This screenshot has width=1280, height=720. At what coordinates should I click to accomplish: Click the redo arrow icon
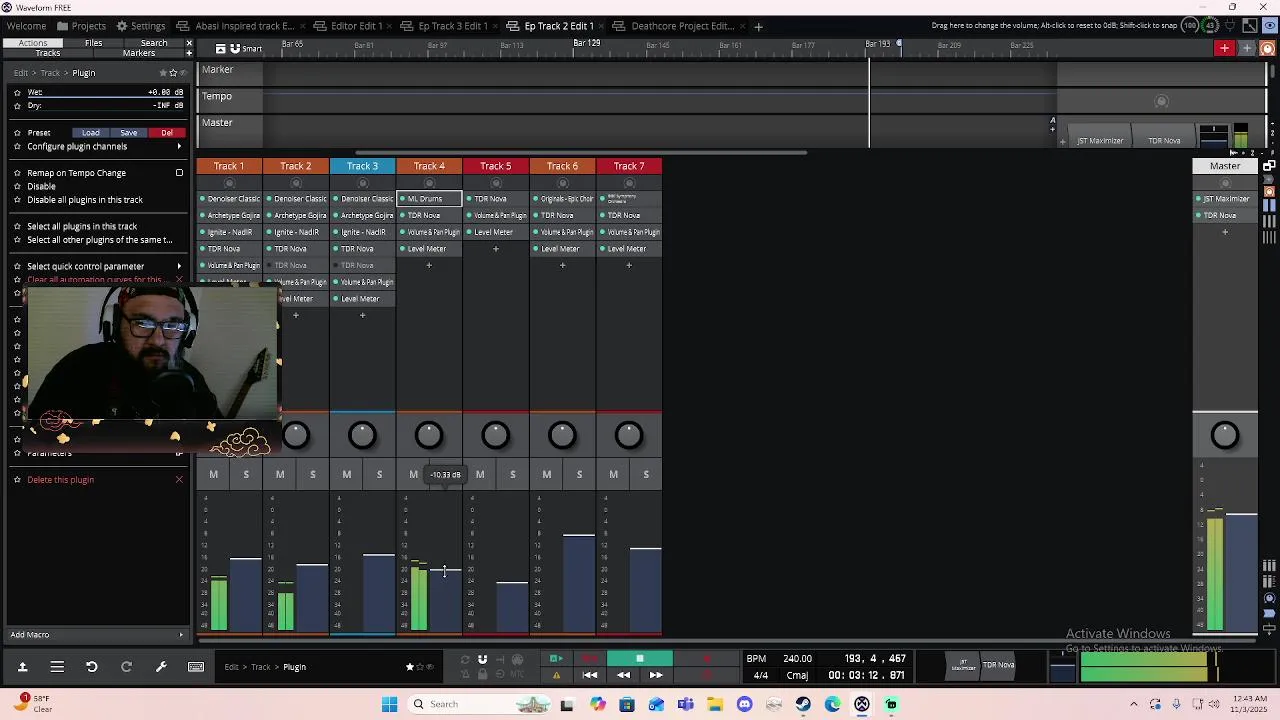126,667
